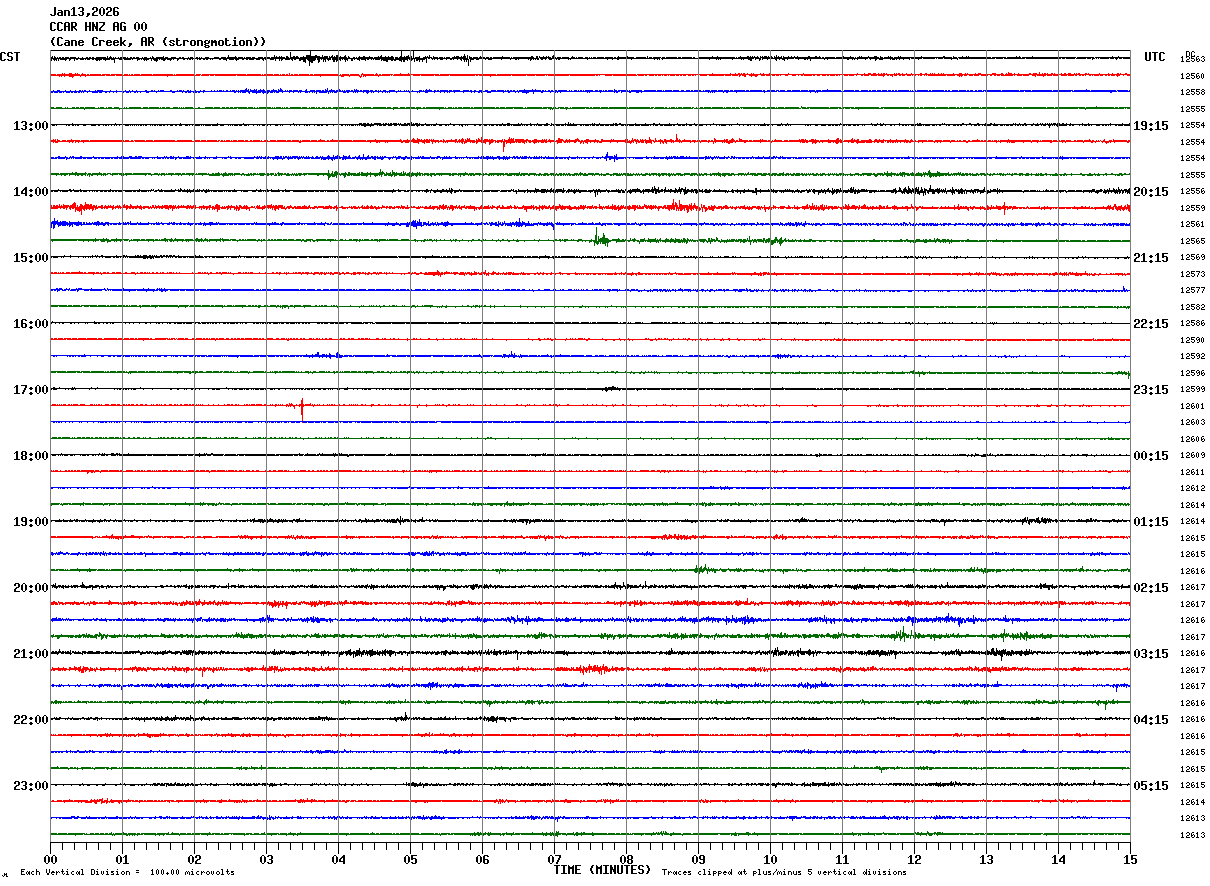Select the 13:00 CST row label

tap(30, 126)
